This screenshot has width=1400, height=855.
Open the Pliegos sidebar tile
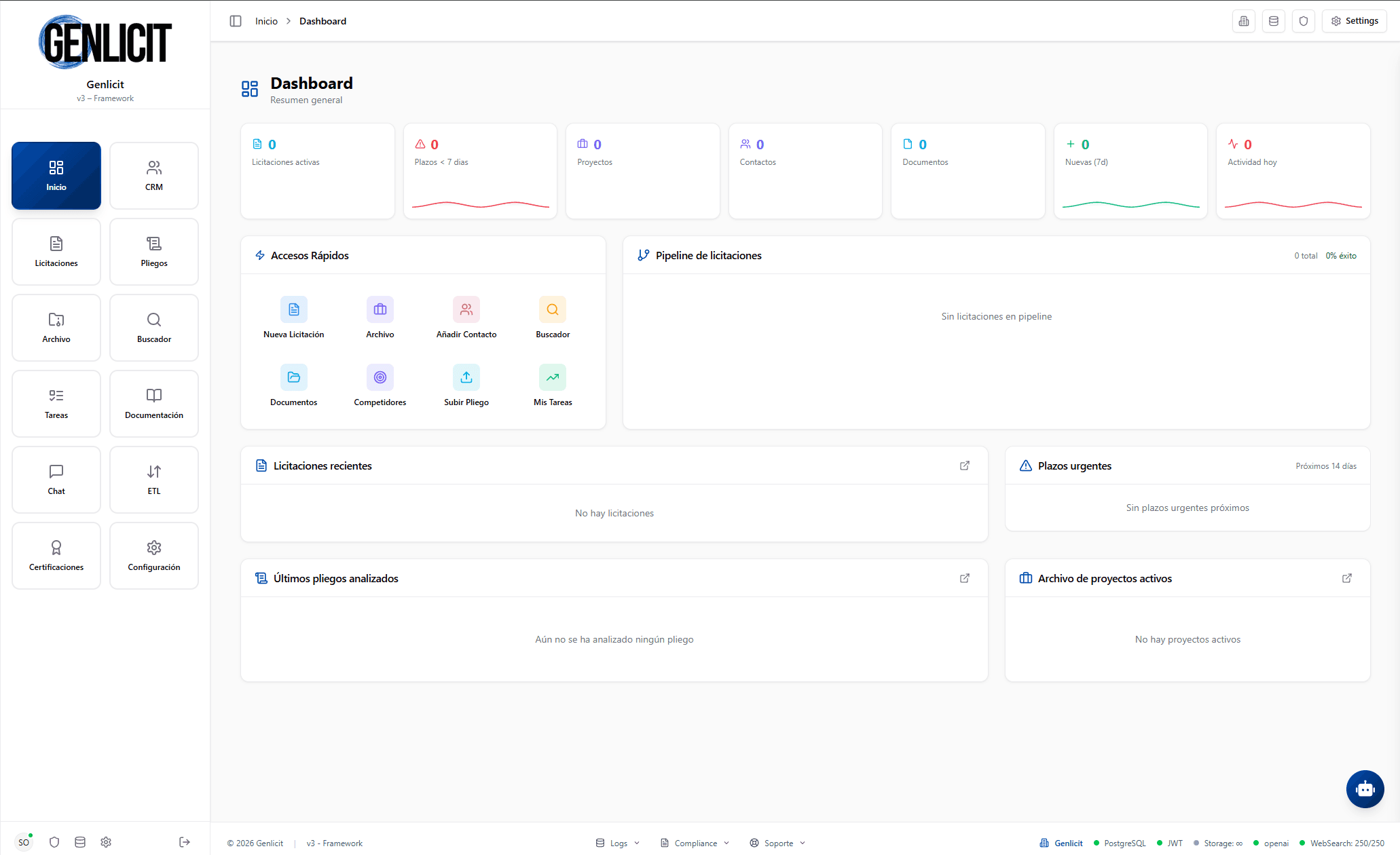pyautogui.click(x=154, y=252)
